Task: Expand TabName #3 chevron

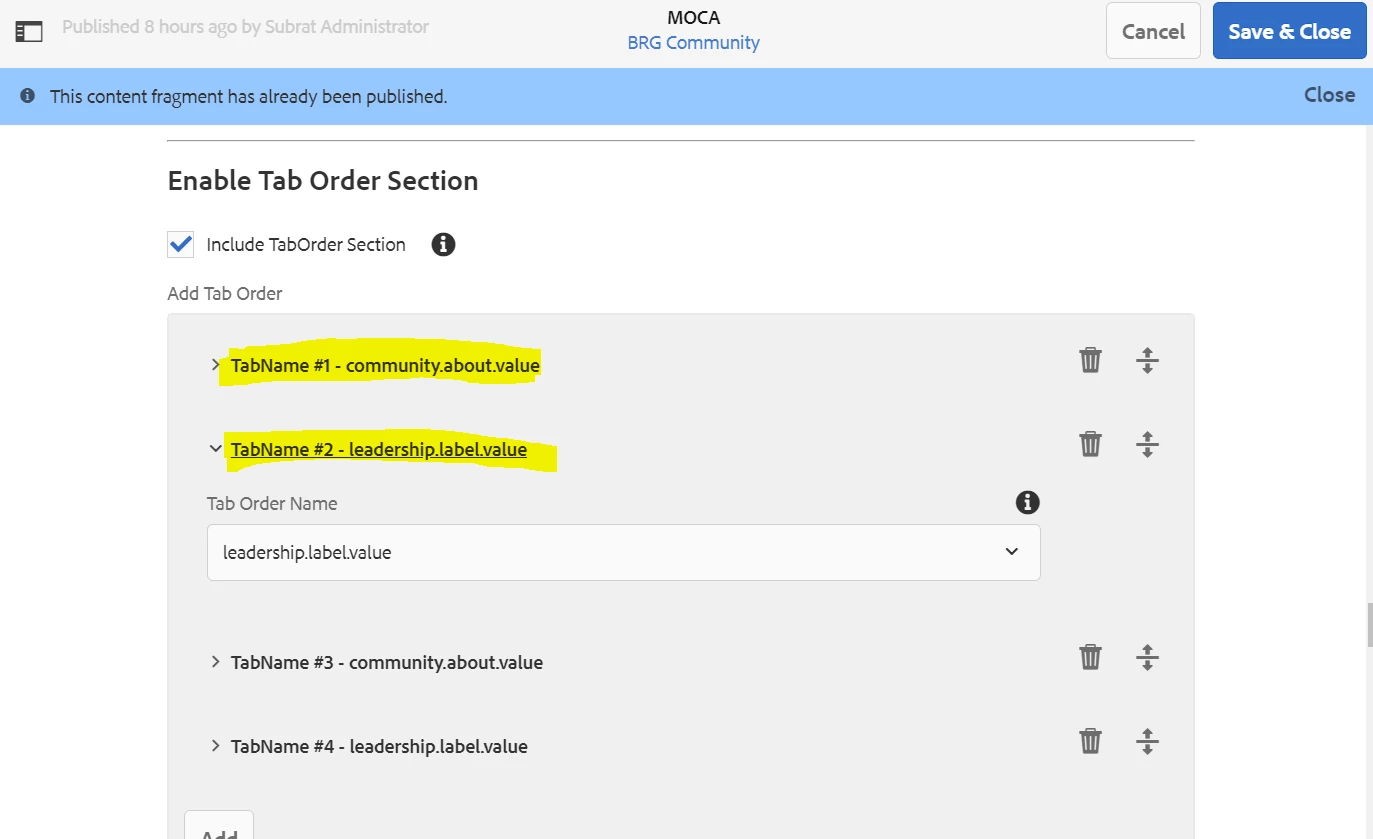Action: click(x=215, y=662)
